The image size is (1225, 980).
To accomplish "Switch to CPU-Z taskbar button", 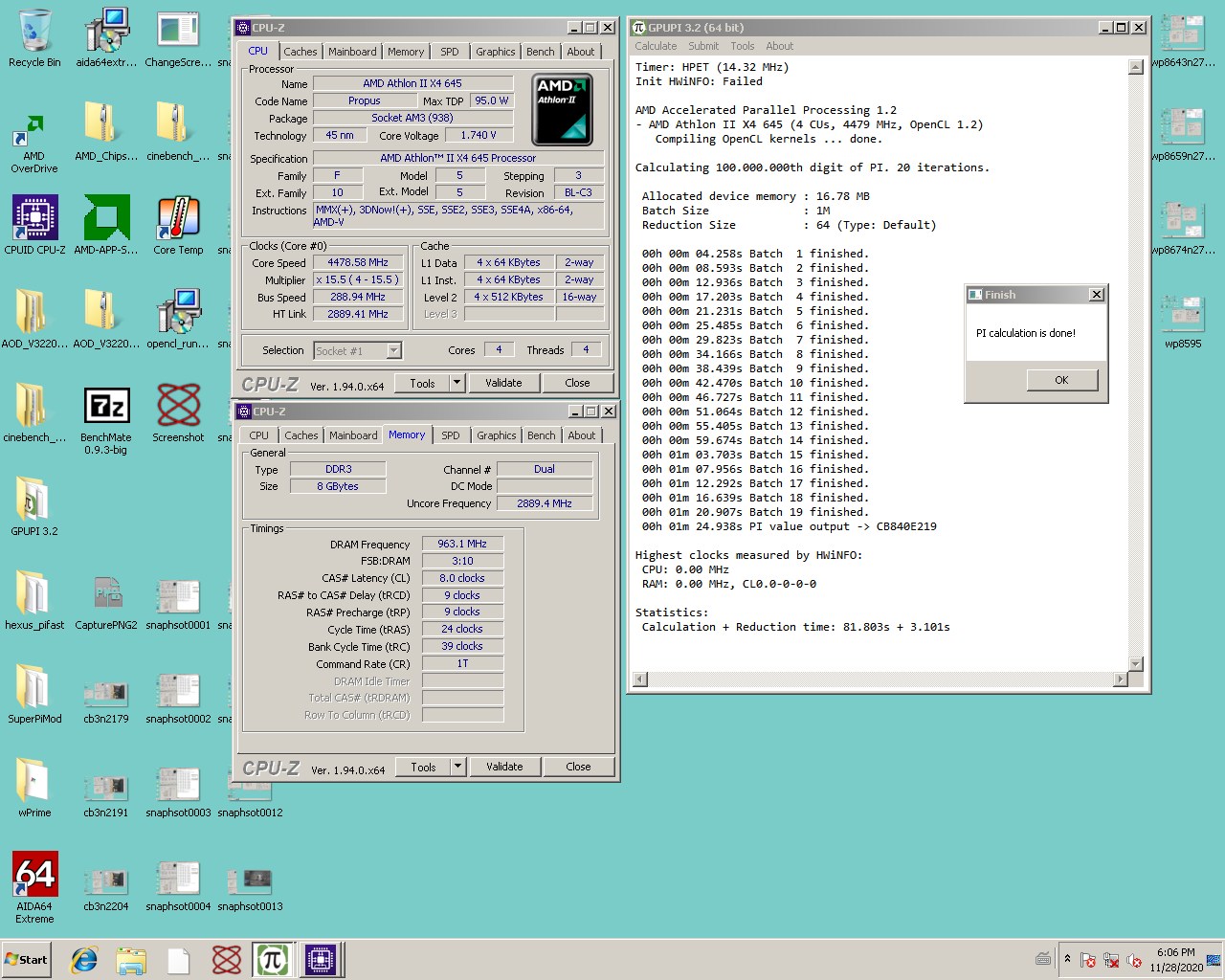I will click(x=321, y=960).
